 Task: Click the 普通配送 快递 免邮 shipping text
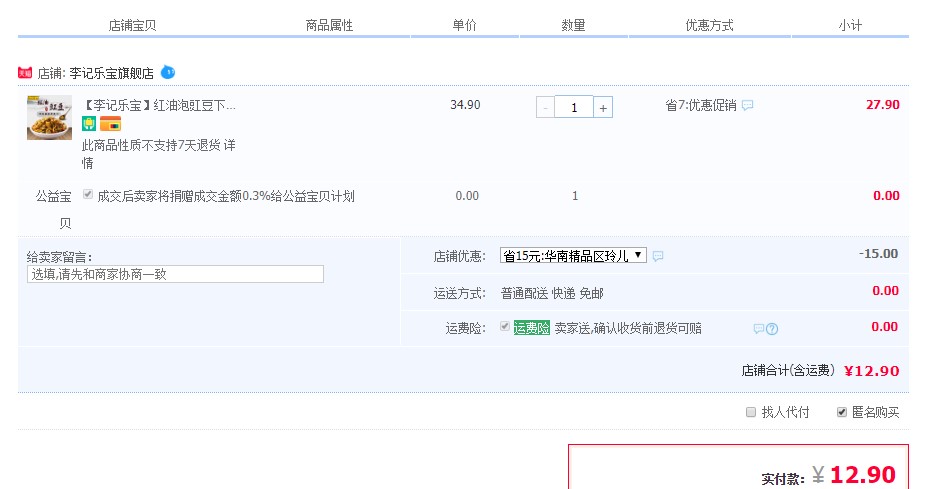[552, 293]
